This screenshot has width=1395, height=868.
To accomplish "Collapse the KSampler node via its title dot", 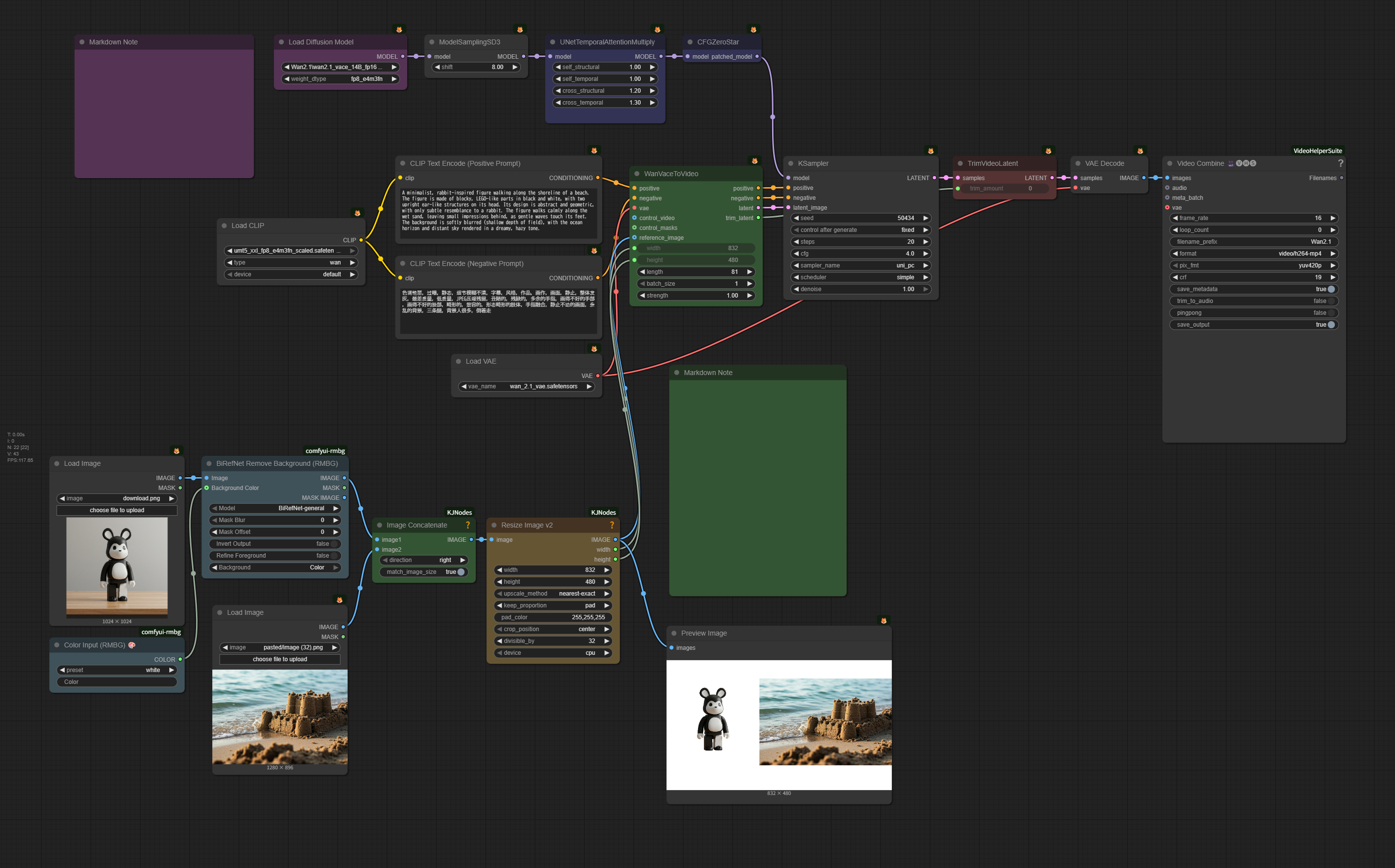I will 791,164.
